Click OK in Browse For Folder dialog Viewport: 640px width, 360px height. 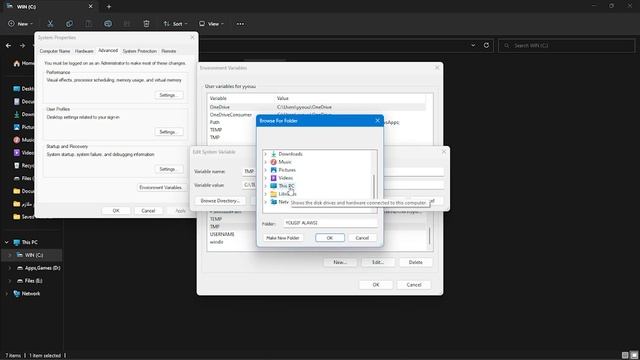[x=330, y=238]
